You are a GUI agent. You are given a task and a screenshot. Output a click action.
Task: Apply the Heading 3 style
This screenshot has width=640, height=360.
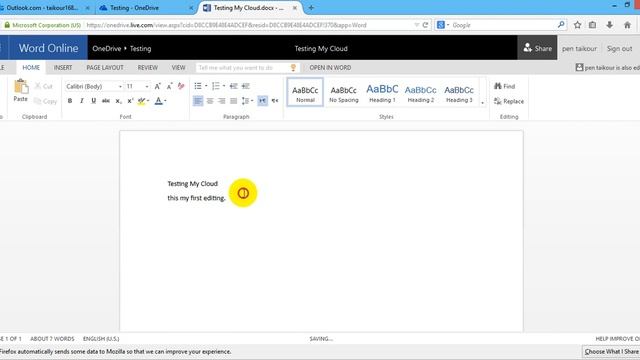coord(459,93)
